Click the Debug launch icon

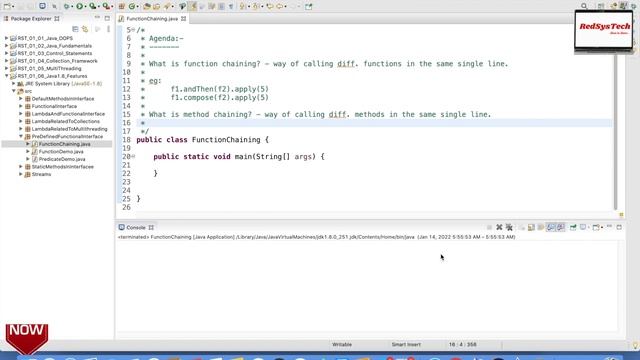tap(66, 6)
